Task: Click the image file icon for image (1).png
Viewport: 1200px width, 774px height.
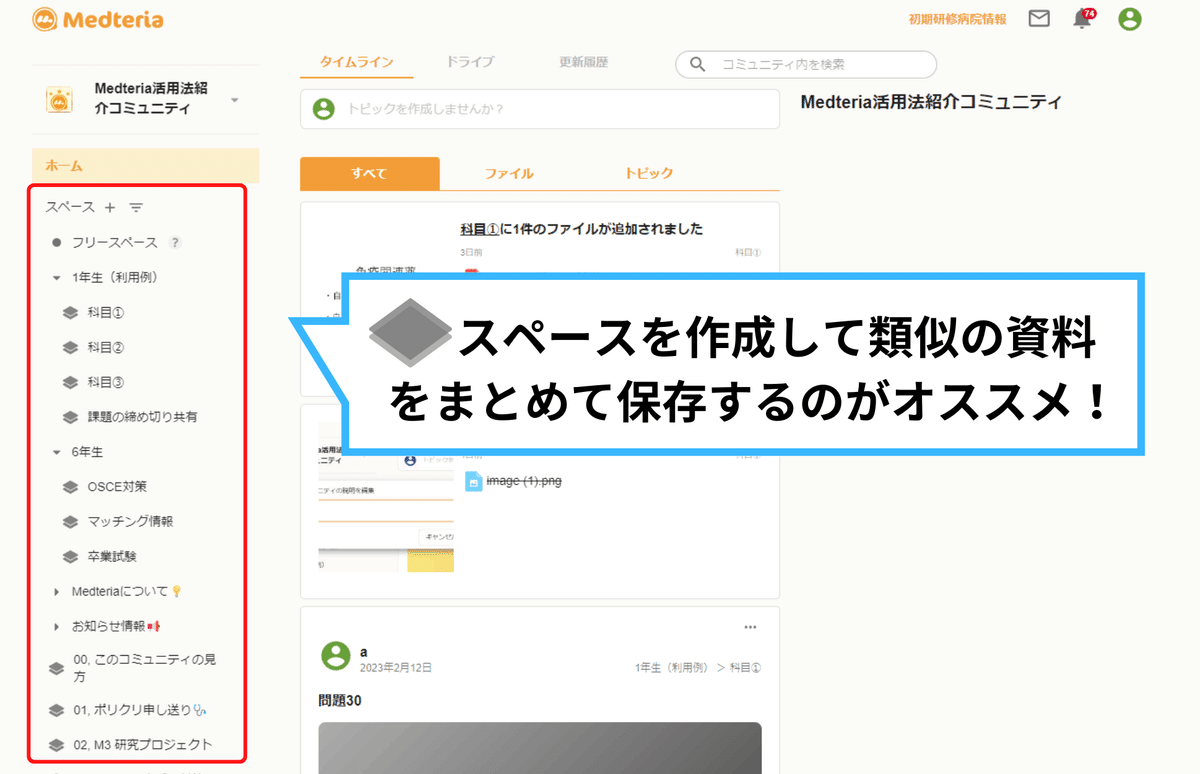Action: (474, 481)
